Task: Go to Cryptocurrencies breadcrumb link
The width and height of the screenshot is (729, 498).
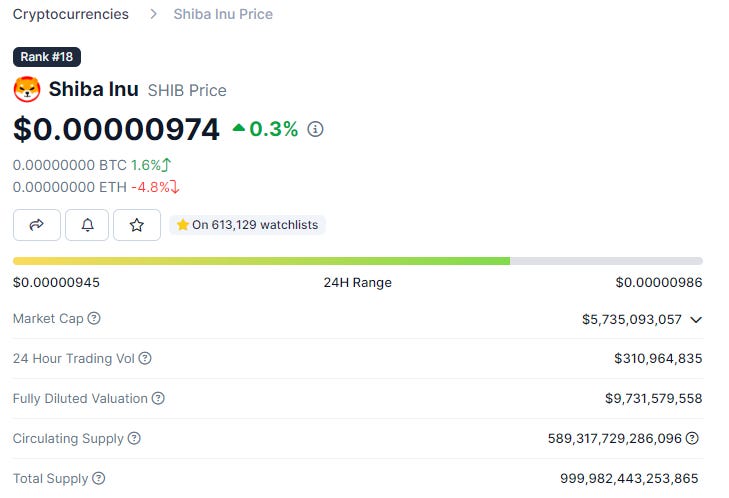Action: [71, 14]
